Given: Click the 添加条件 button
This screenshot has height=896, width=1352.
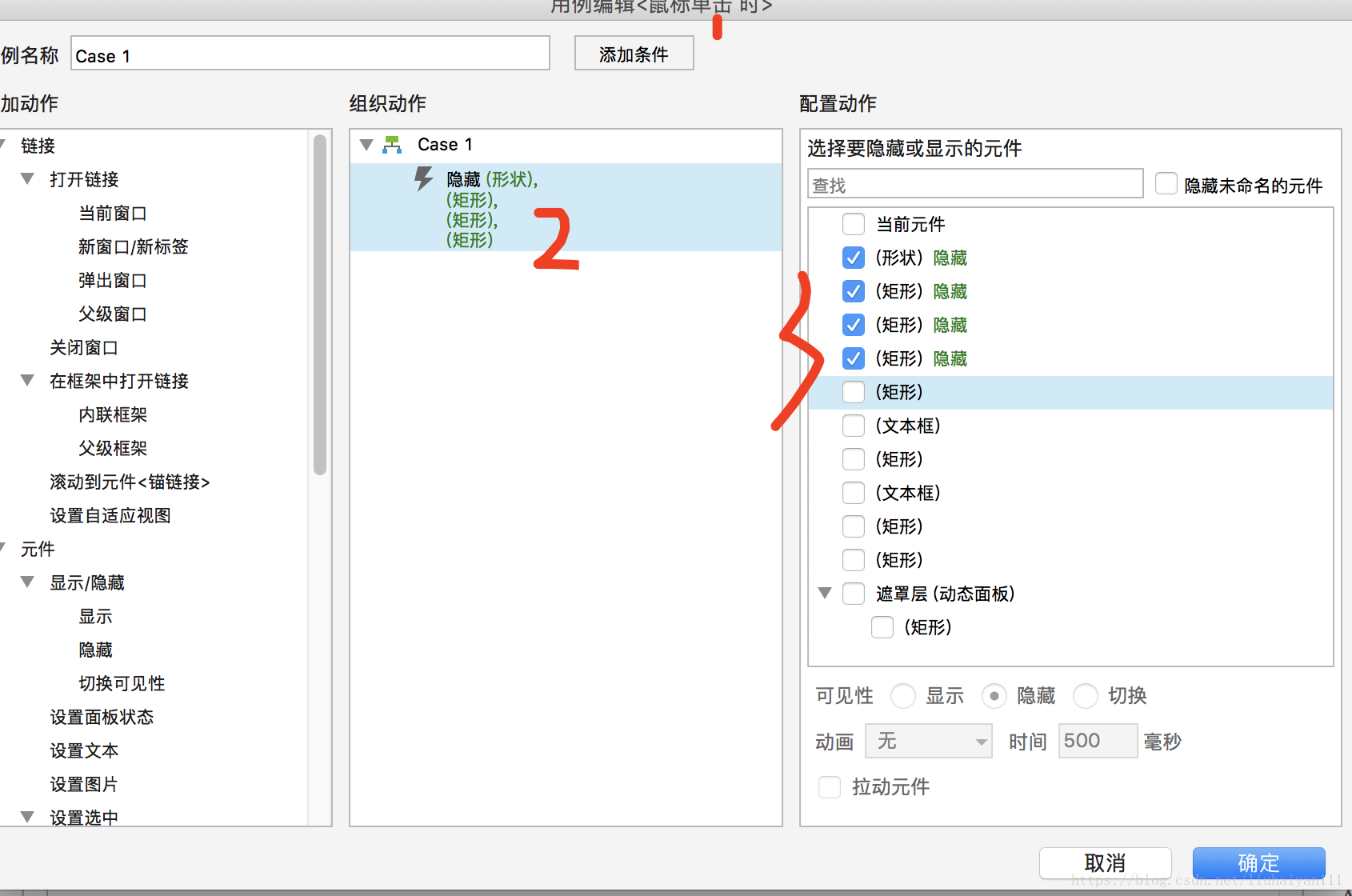Looking at the screenshot, I should pyautogui.click(x=634, y=53).
